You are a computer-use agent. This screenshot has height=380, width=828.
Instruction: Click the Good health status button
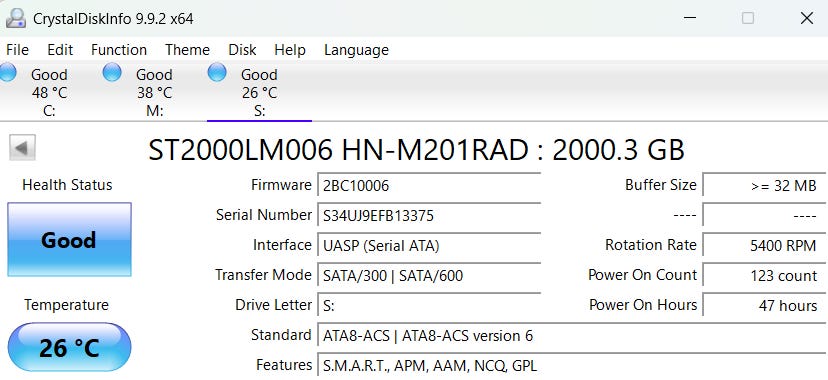point(69,240)
